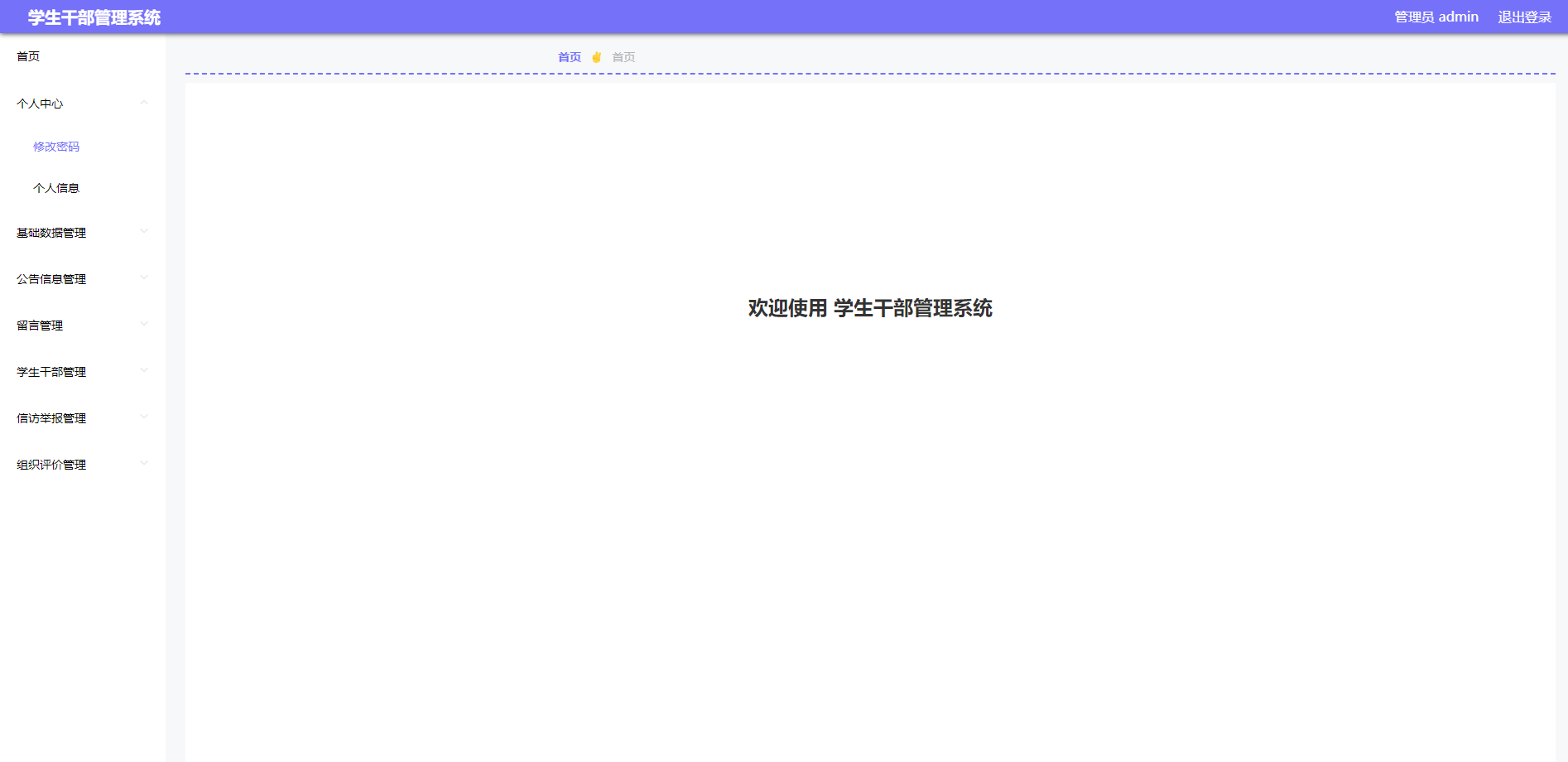
Task: Click 退出登录 to log out
Action: (x=1524, y=17)
